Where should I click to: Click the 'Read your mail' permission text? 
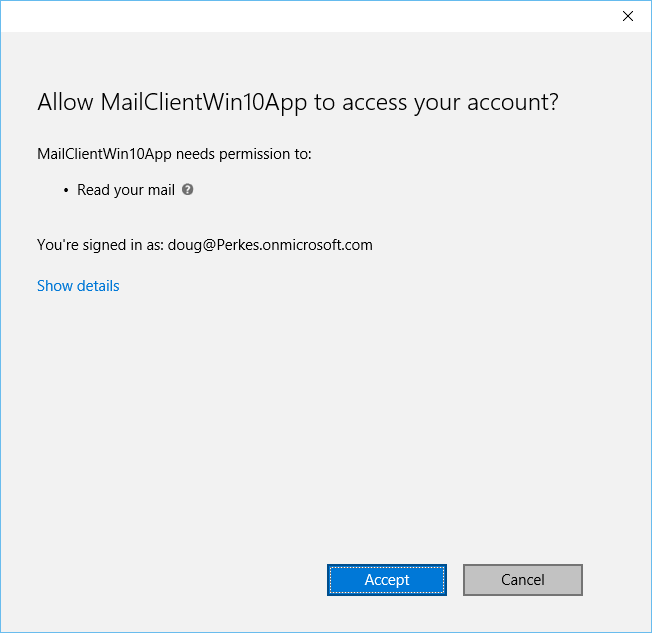(126, 190)
